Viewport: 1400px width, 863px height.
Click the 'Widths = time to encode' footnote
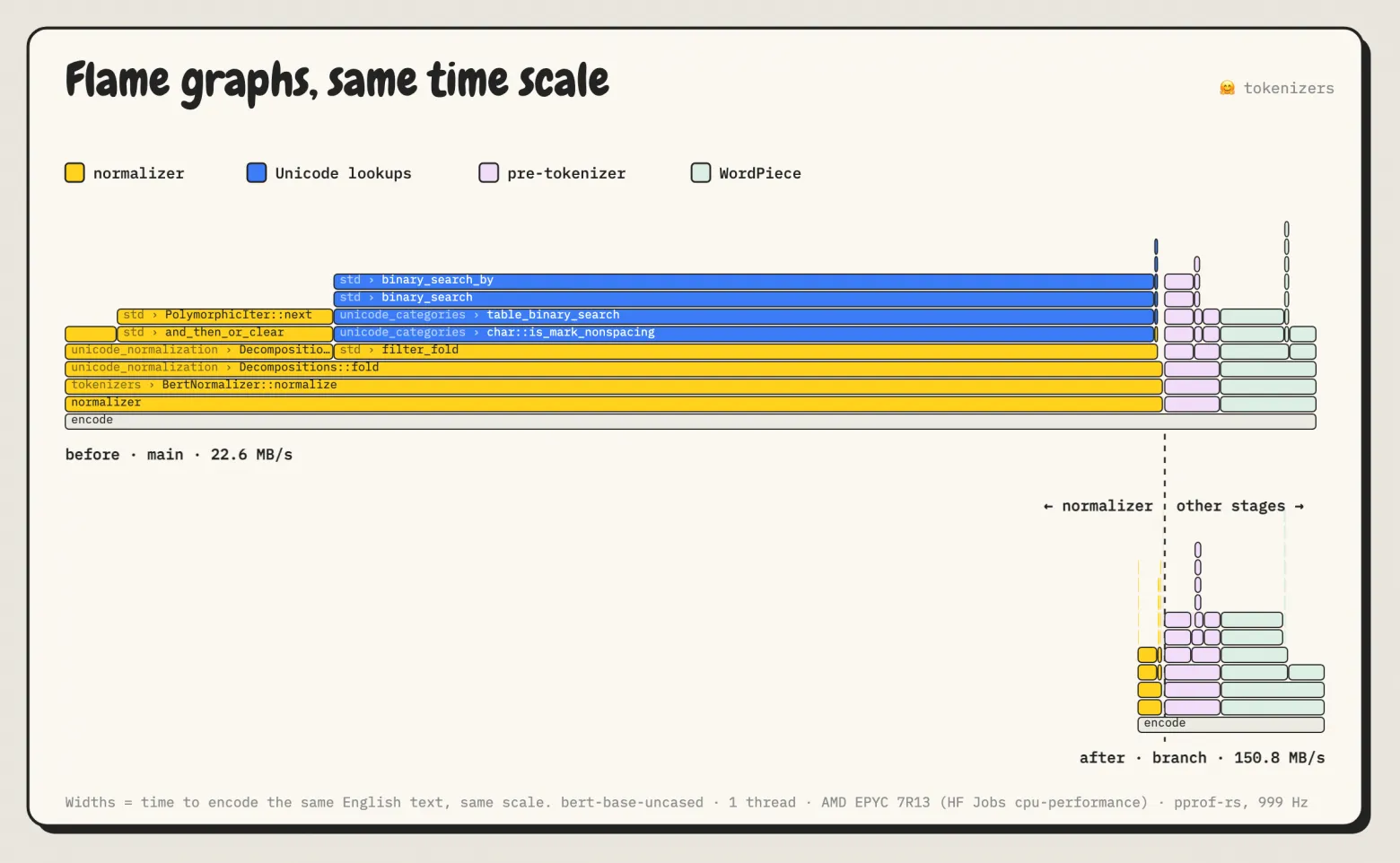point(687,803)
